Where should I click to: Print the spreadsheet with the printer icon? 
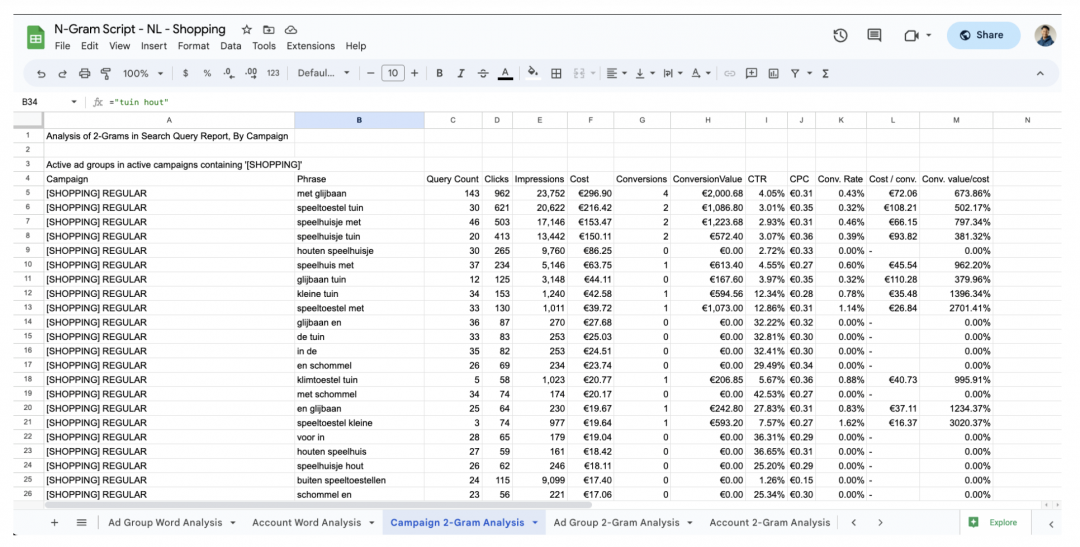coord(84,74)
